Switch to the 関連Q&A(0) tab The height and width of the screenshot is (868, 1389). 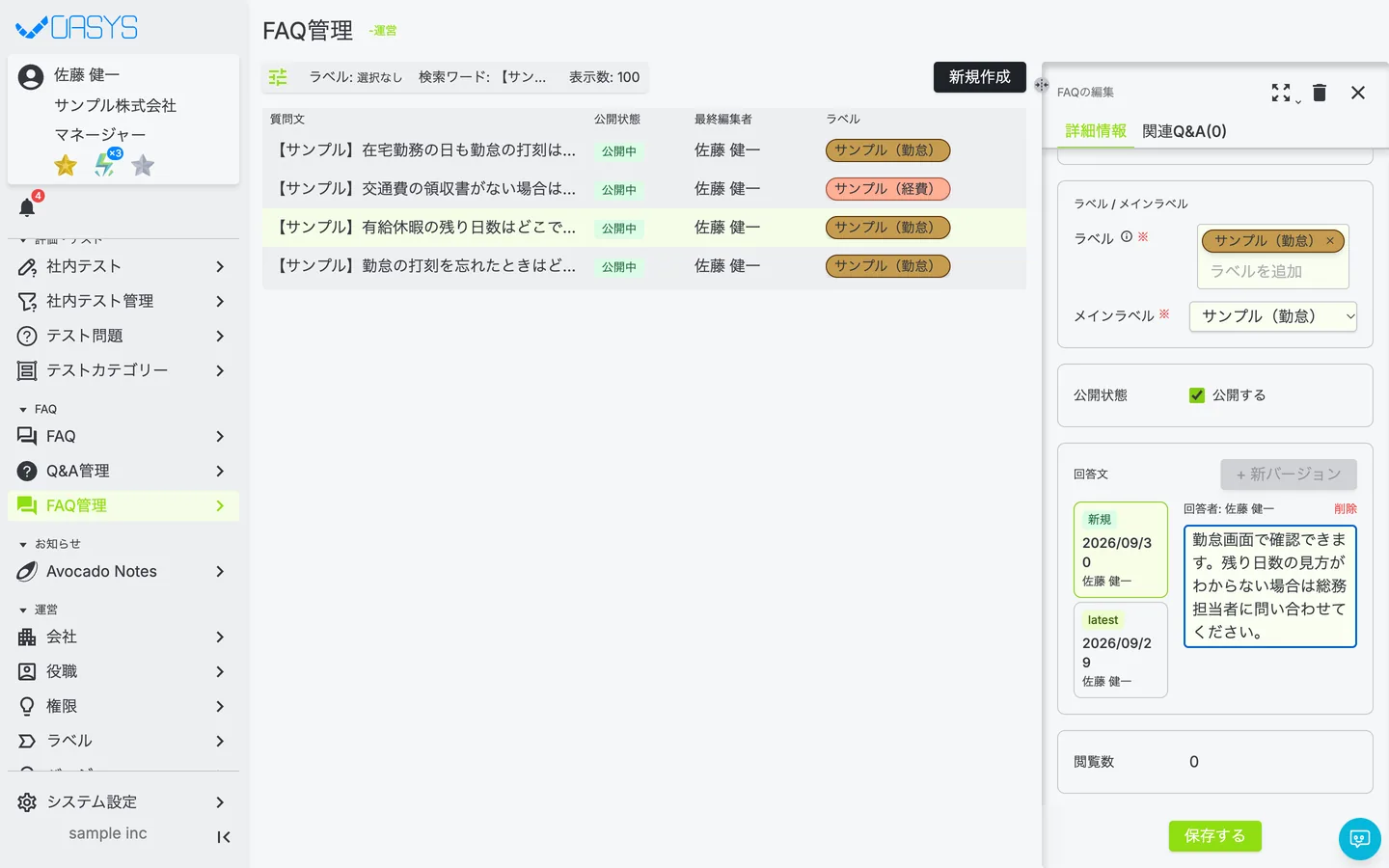tap(1185, 131)
